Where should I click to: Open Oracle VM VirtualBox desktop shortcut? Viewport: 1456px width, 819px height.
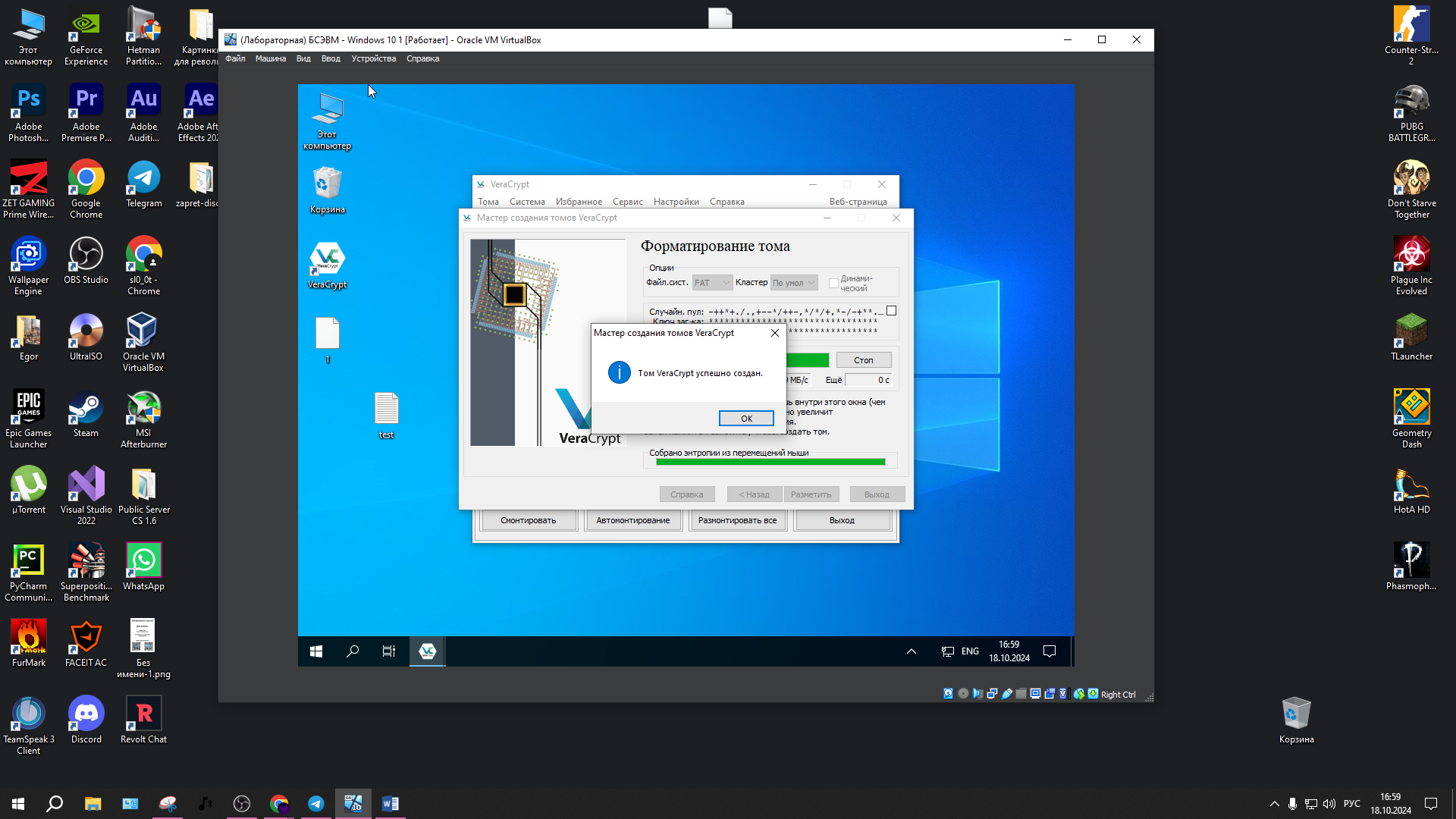click(x=143, y=343)
